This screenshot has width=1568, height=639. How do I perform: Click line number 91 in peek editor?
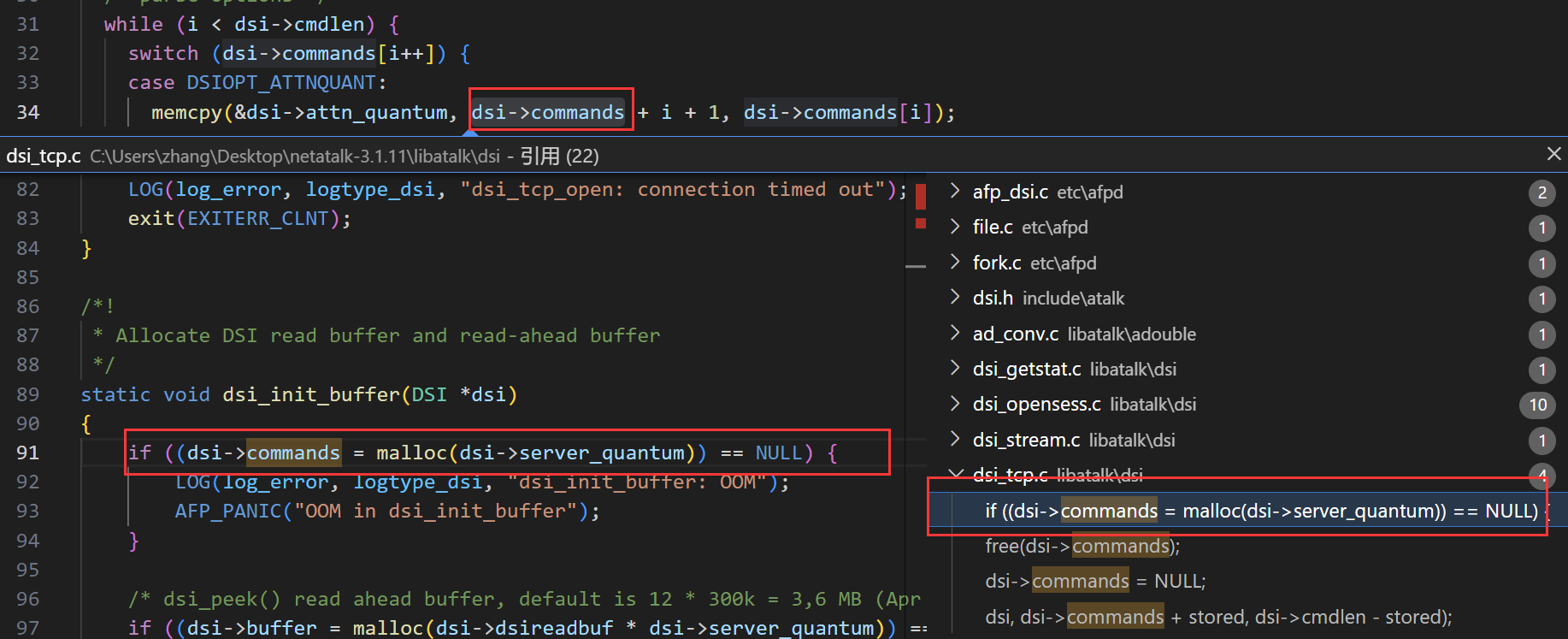pos(27,453)
